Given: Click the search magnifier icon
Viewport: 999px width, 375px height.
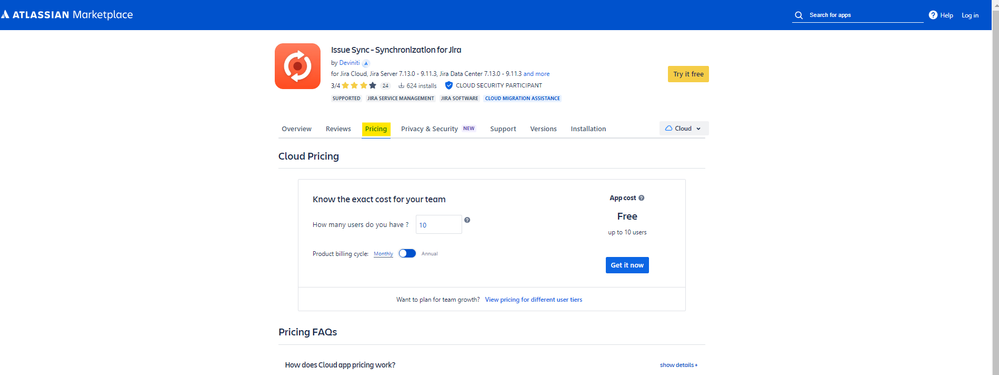Looking at the screenshot, I should pyautogui.click(x=799, y=15).
